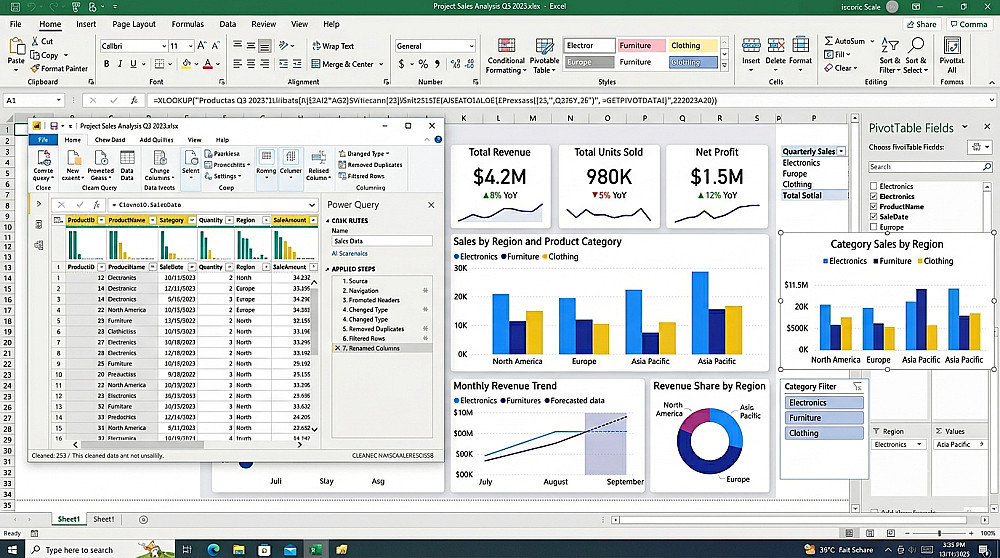Open Excel from the Windows taskbar

(315, 549)
